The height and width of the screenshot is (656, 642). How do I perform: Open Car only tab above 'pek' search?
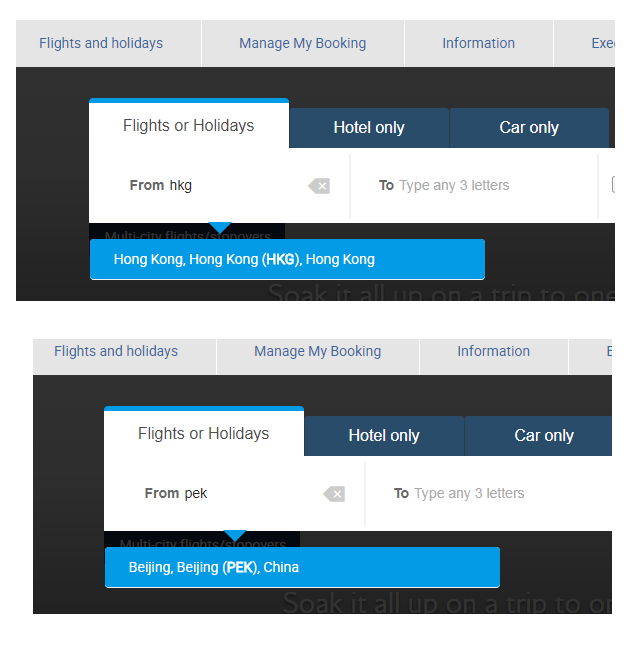544,436
